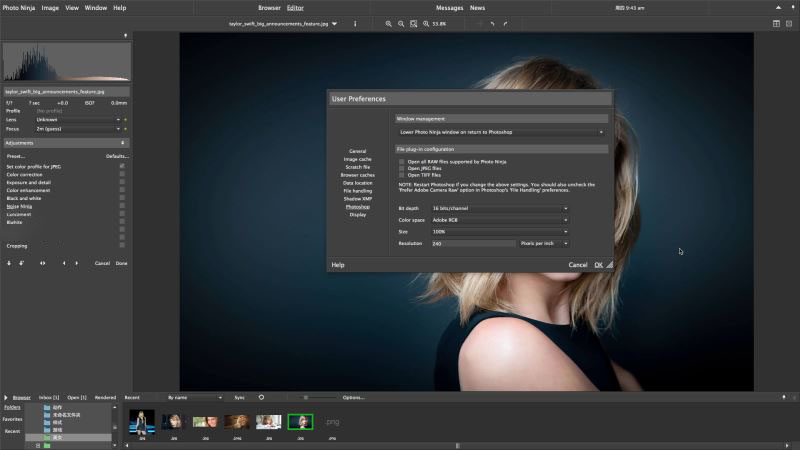Viewport: 800px width, 450px height.
Task: Enable the Cropping checkbox
Action: pos(122,245)
